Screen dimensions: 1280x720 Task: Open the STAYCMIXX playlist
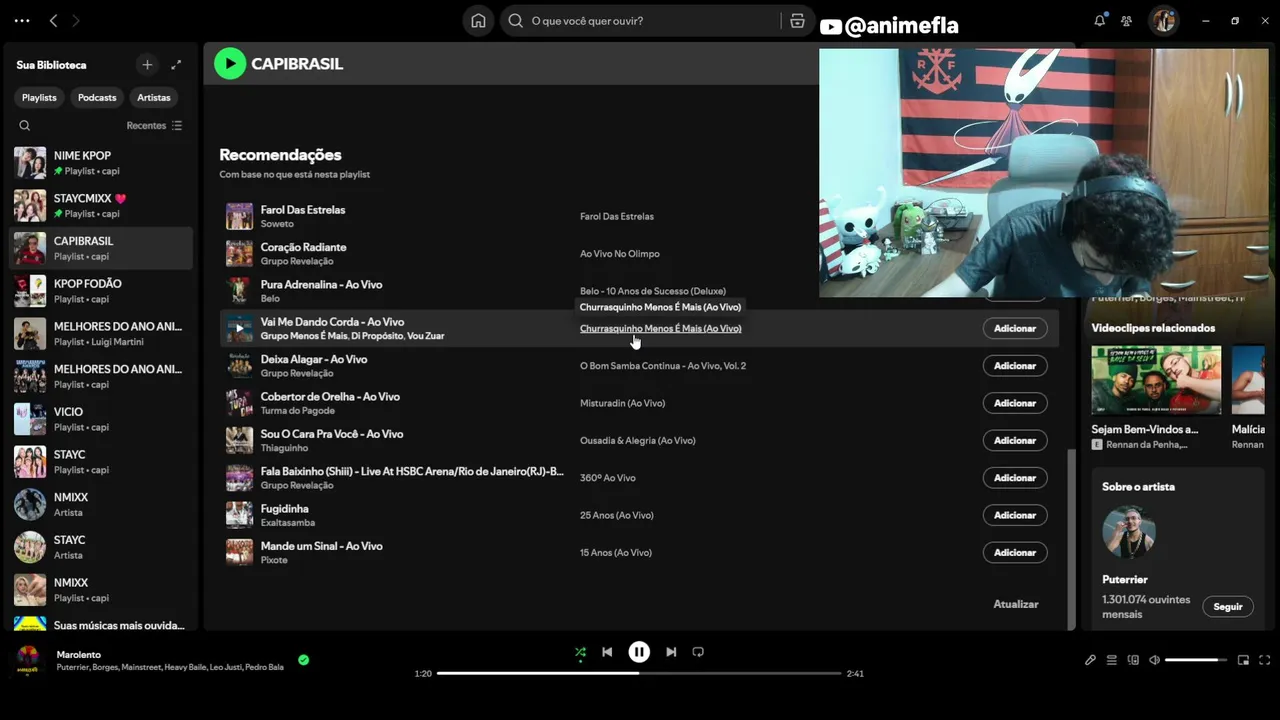click(x=101, y=205)
